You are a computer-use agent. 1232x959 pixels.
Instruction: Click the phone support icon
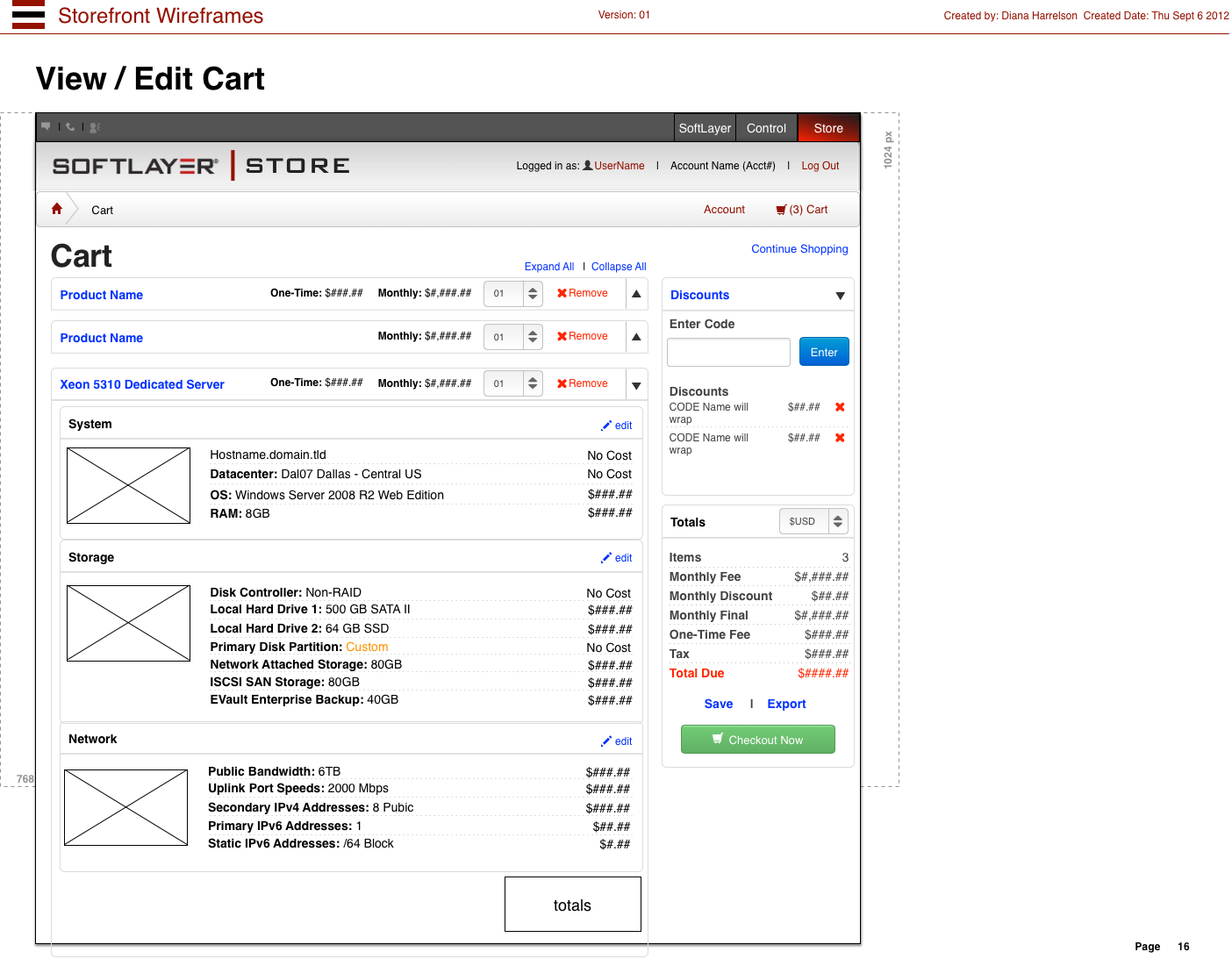tap(70, 126)
